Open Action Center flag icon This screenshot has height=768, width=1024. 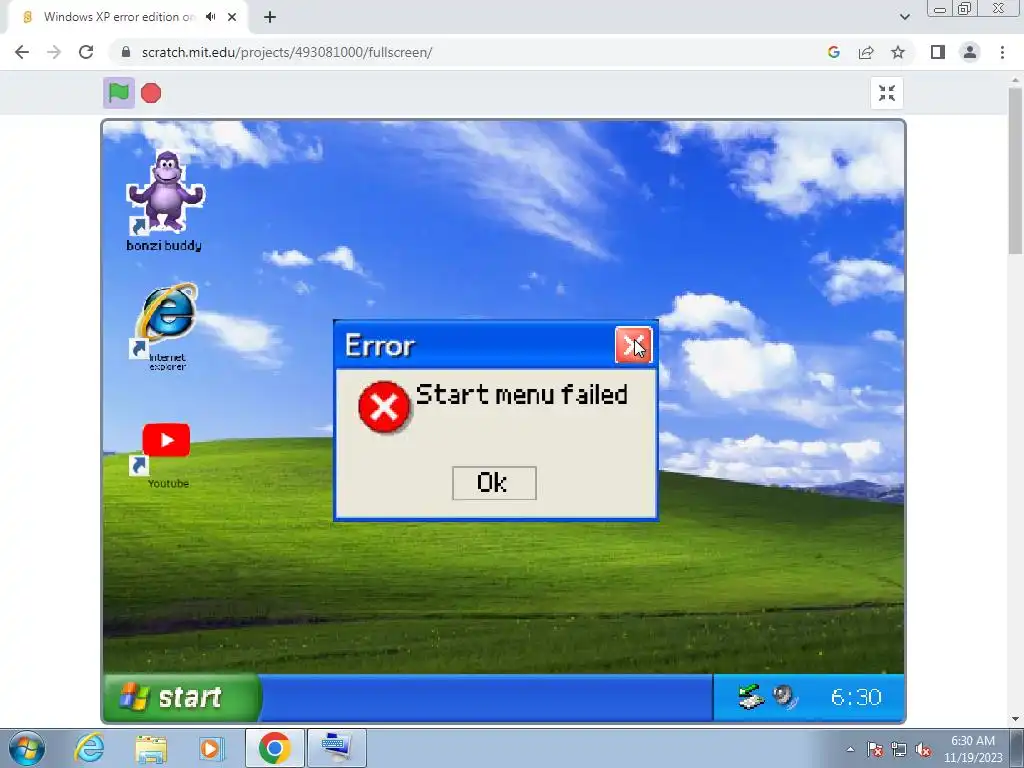pos(874,749)
